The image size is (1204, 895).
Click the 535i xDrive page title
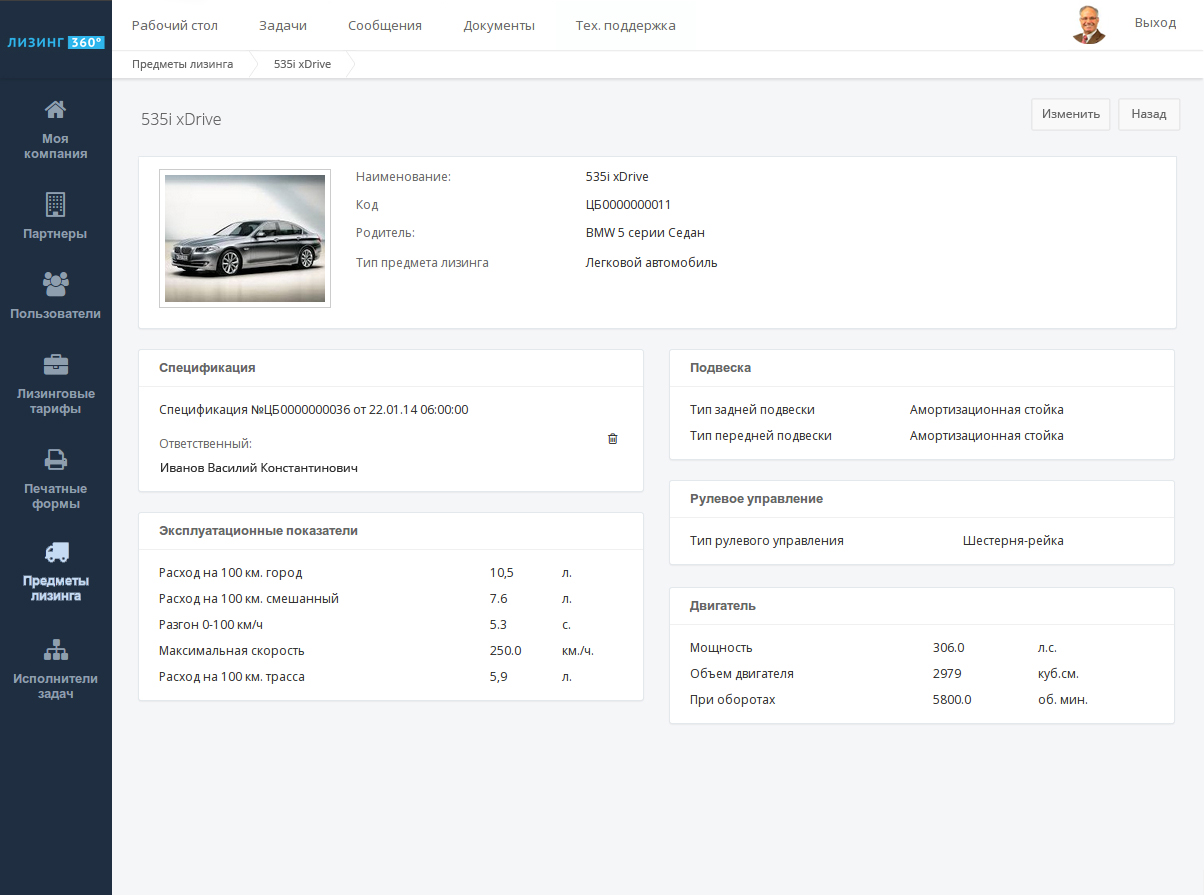(181, 119)
